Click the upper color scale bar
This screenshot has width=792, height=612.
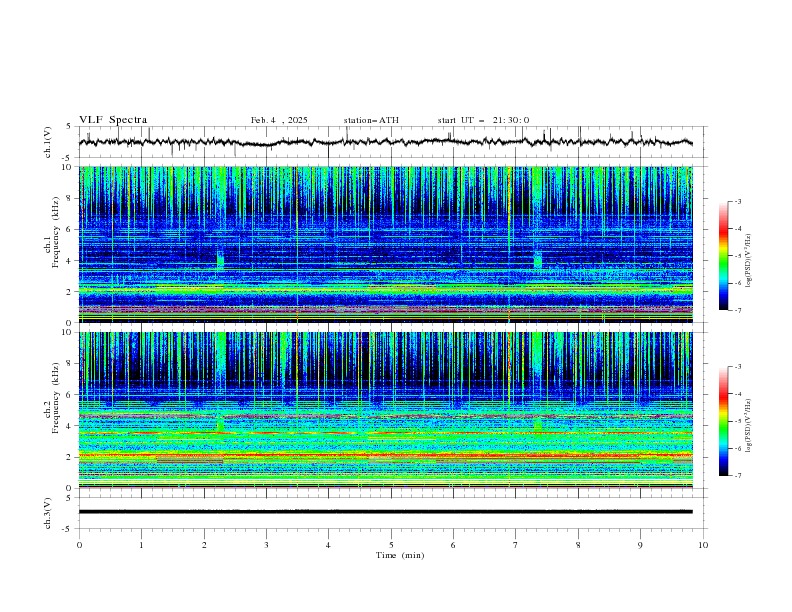pos(724,256)
